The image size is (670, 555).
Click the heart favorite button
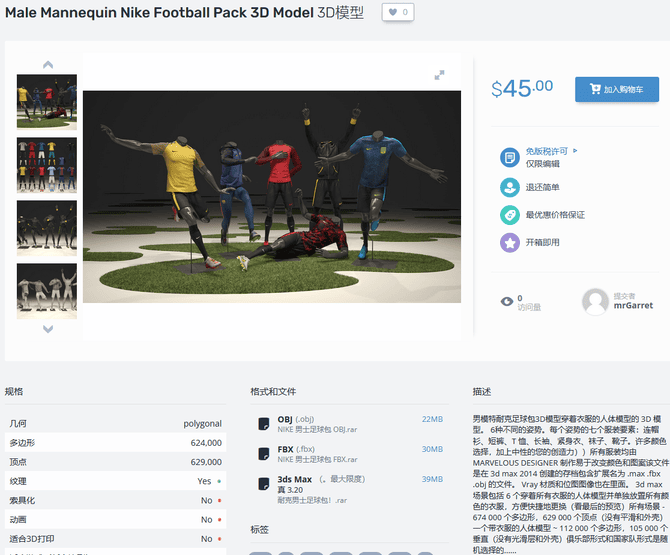click(398, 12)
